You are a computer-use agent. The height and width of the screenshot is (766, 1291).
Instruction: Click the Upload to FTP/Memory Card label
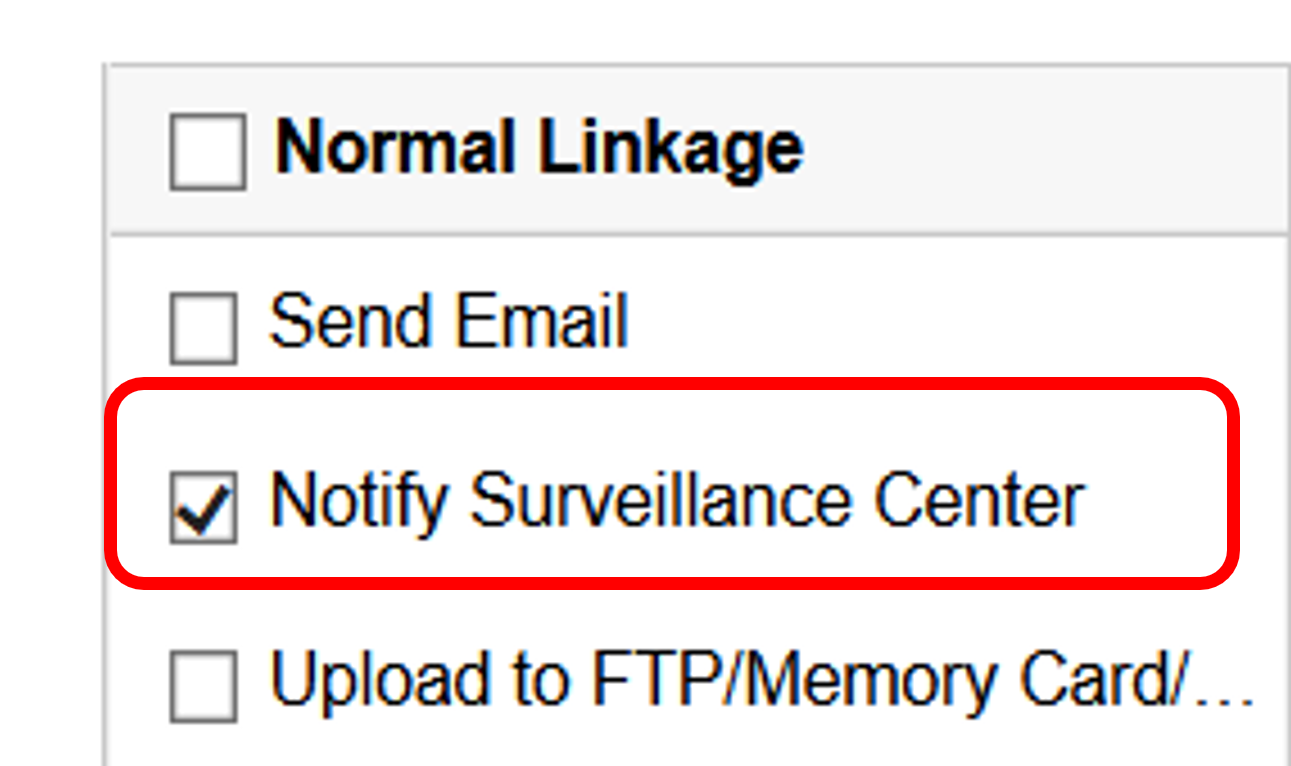pyautogui.click(x=760, y=680)
